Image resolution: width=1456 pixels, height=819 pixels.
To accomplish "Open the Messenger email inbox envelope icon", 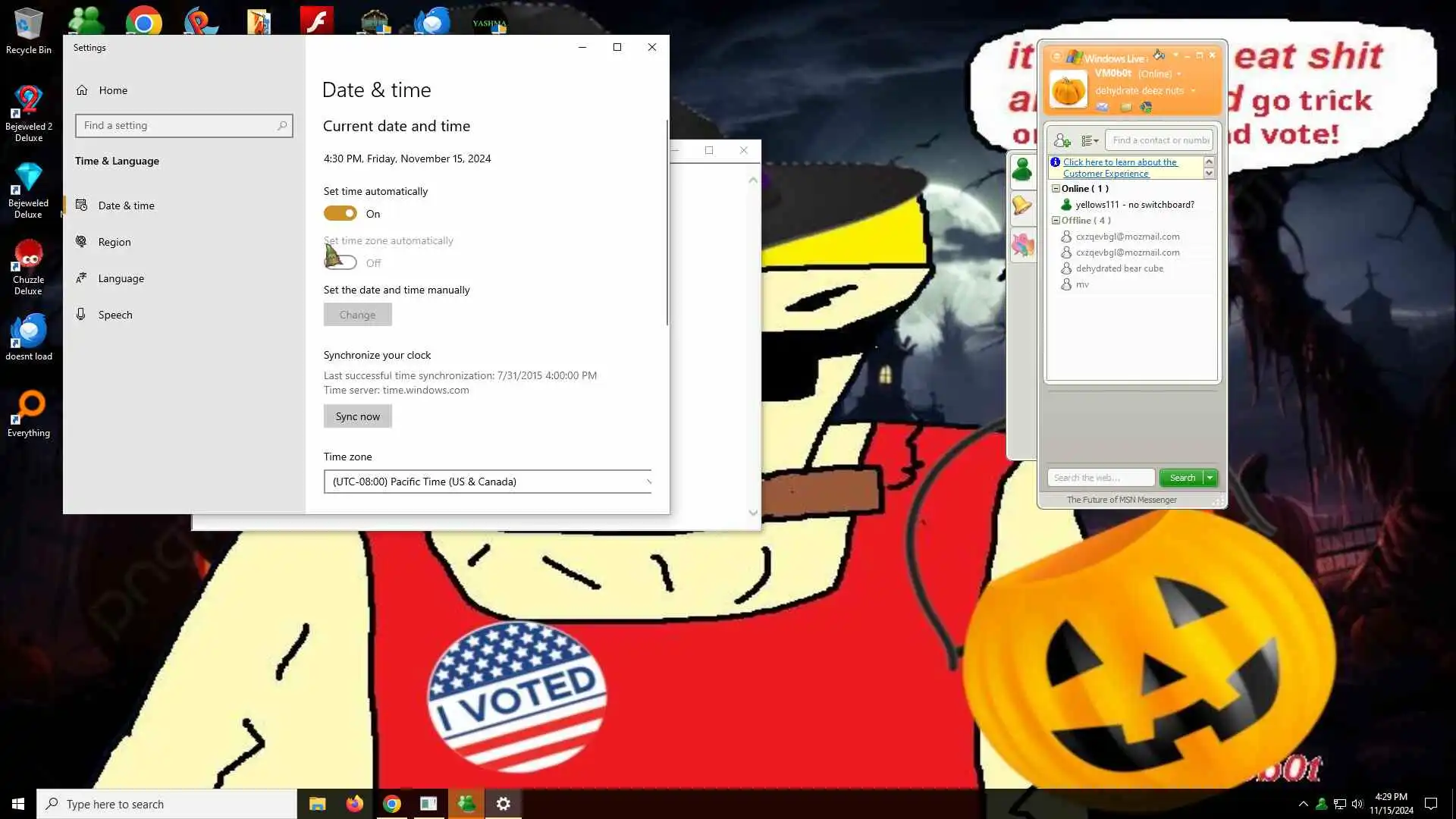I will pos(1102,107).
